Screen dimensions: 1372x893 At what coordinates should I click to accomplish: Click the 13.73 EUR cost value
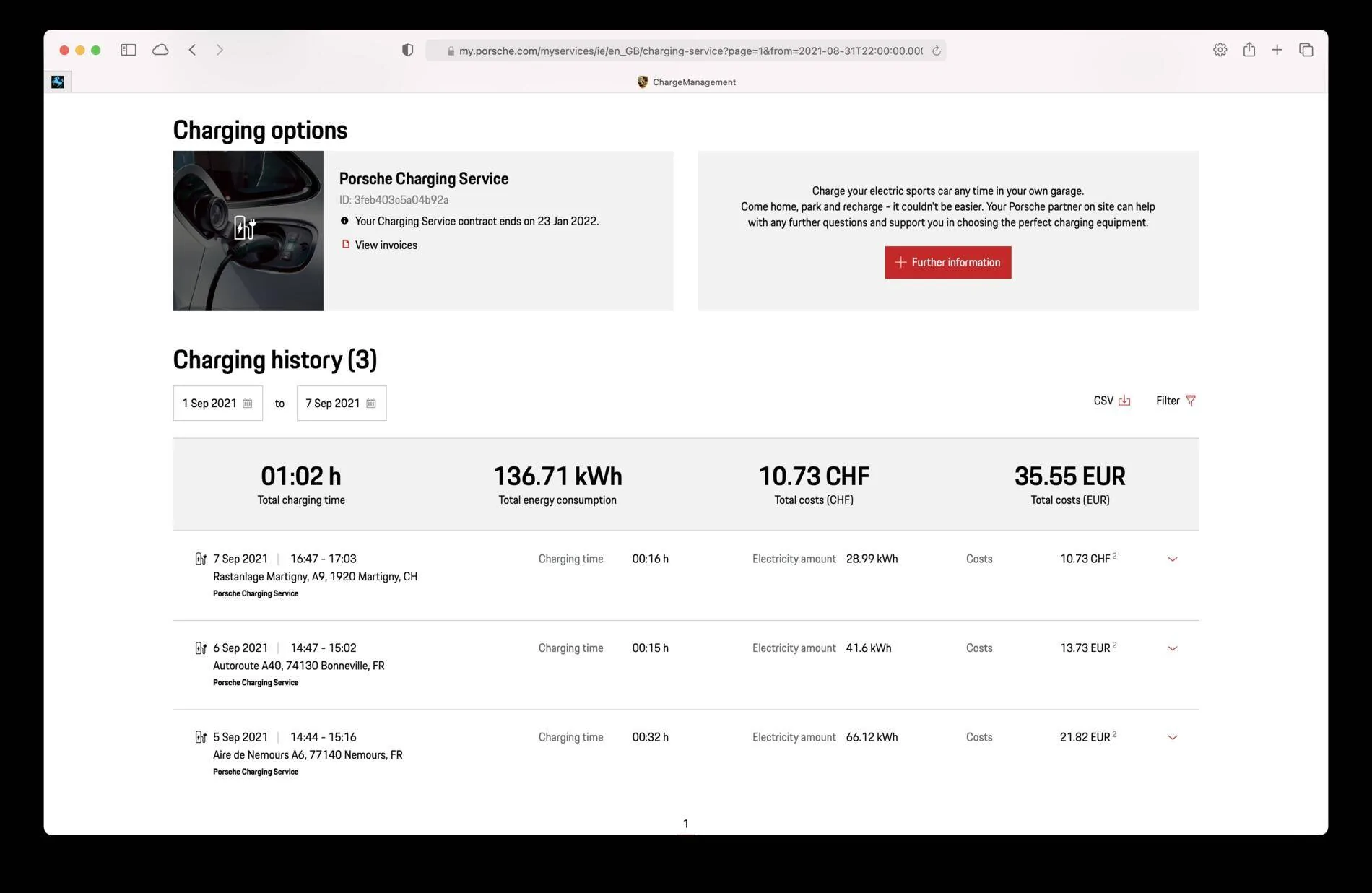tap(1085, 648)
